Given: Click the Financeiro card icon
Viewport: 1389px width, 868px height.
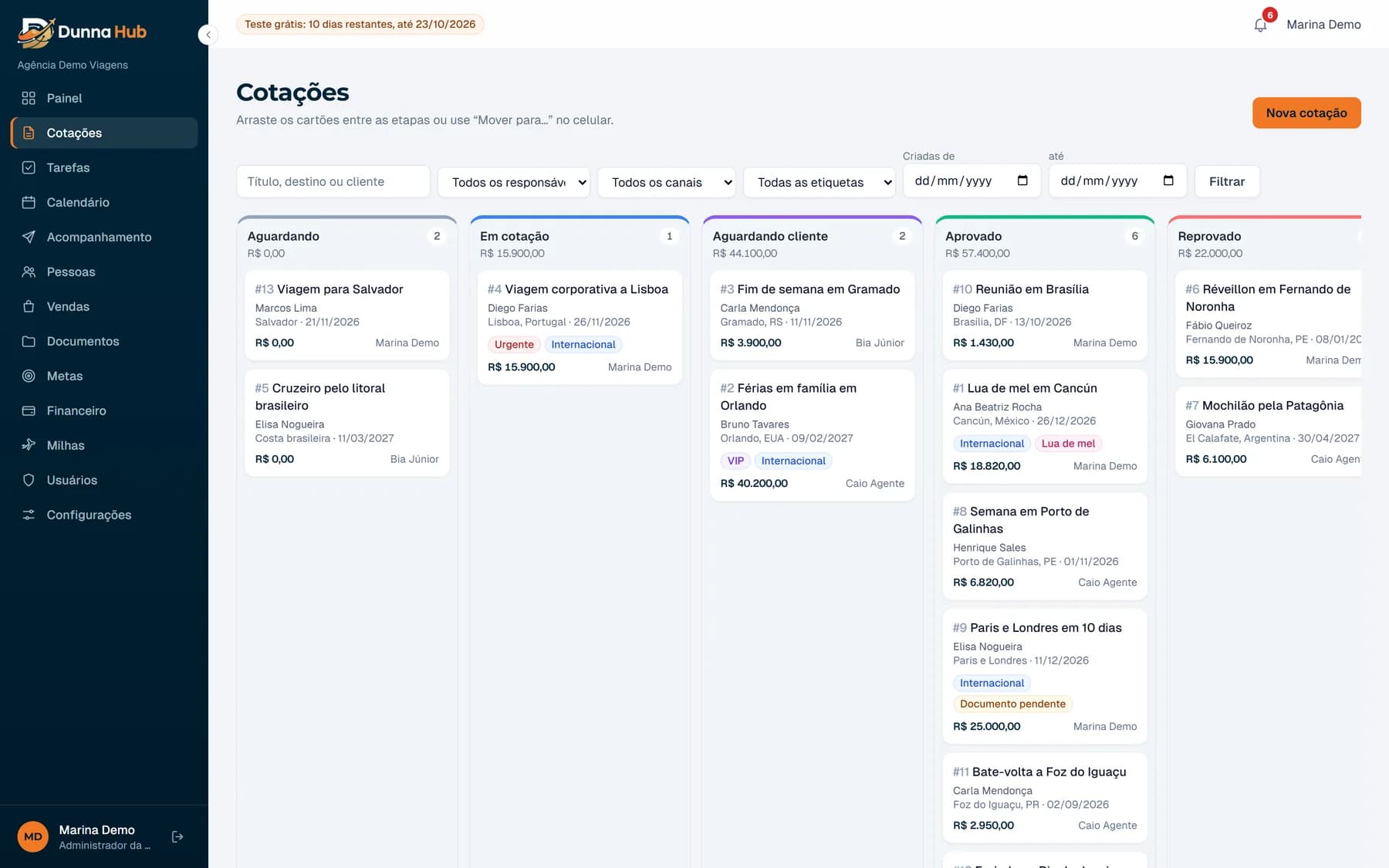Looking at the screenshot, I should 29,410.
